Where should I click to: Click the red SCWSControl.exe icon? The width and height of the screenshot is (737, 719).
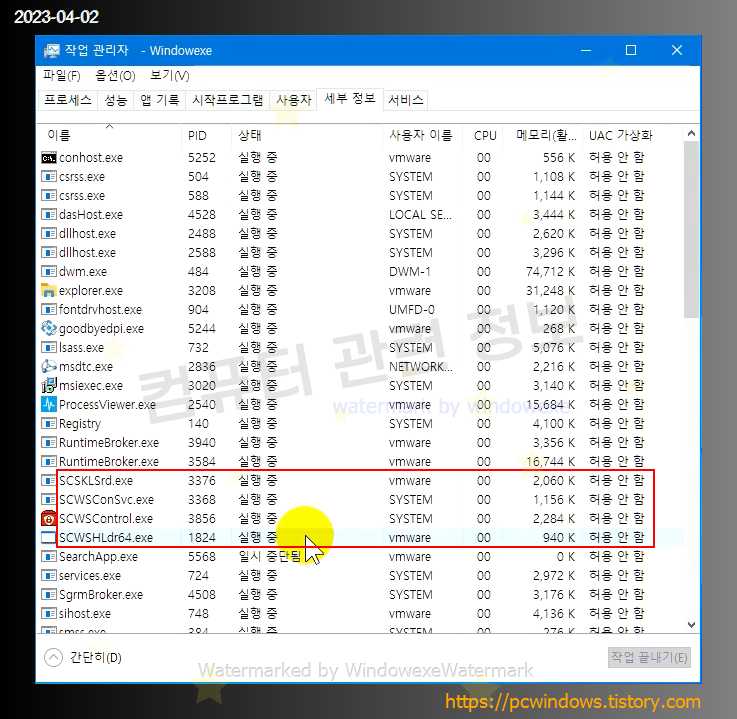tap(48, 518)
